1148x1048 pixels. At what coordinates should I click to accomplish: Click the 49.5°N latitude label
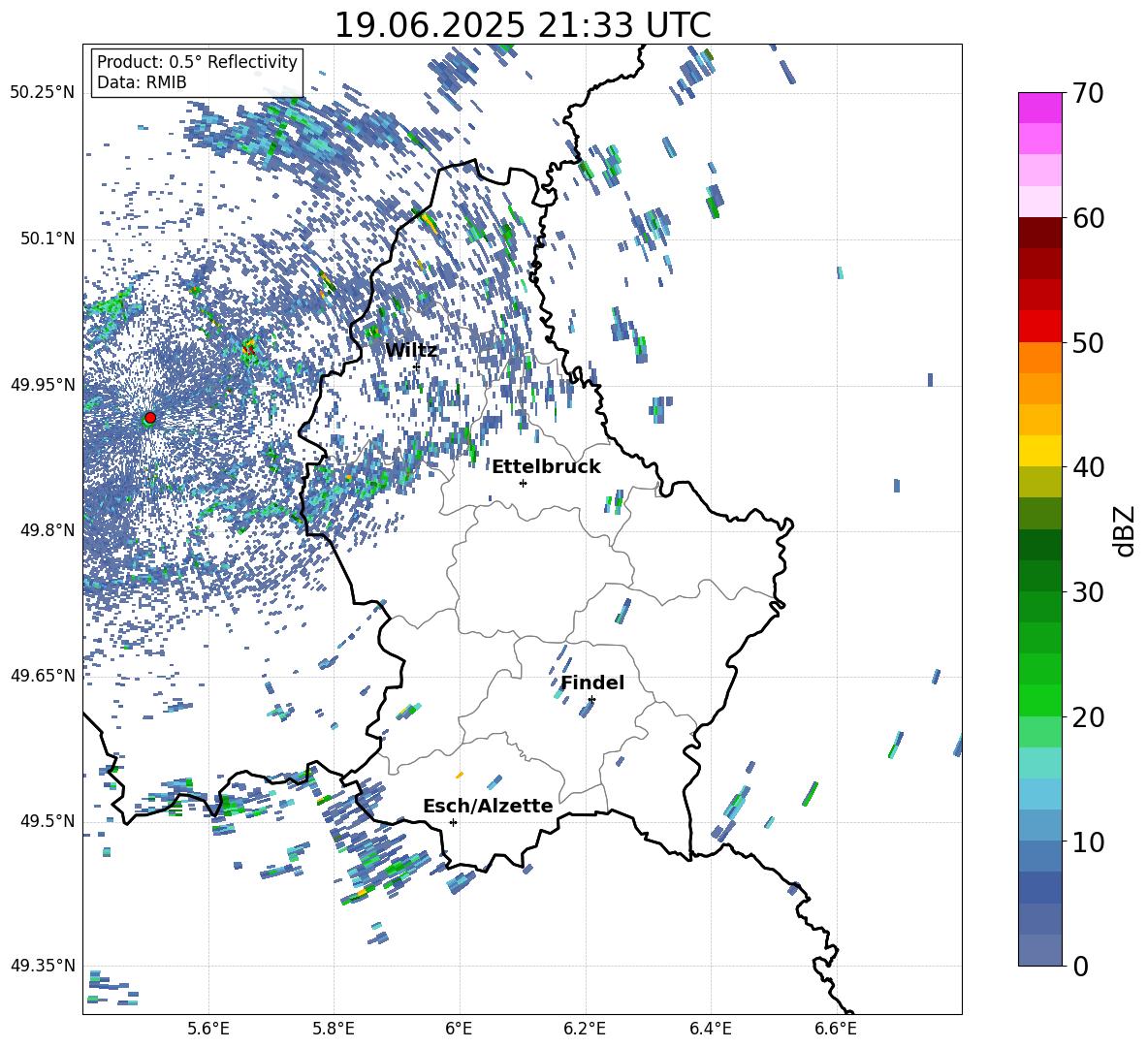47,821
